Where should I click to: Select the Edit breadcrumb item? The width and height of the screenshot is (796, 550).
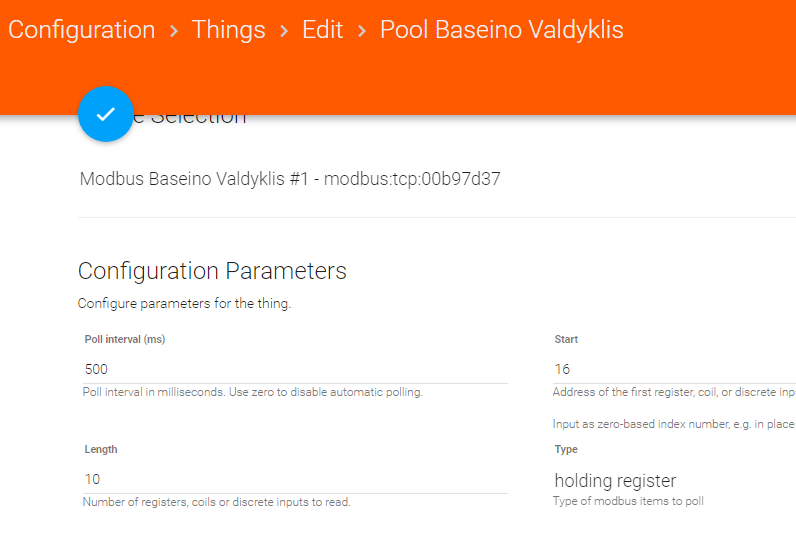[x=322, y=30]
